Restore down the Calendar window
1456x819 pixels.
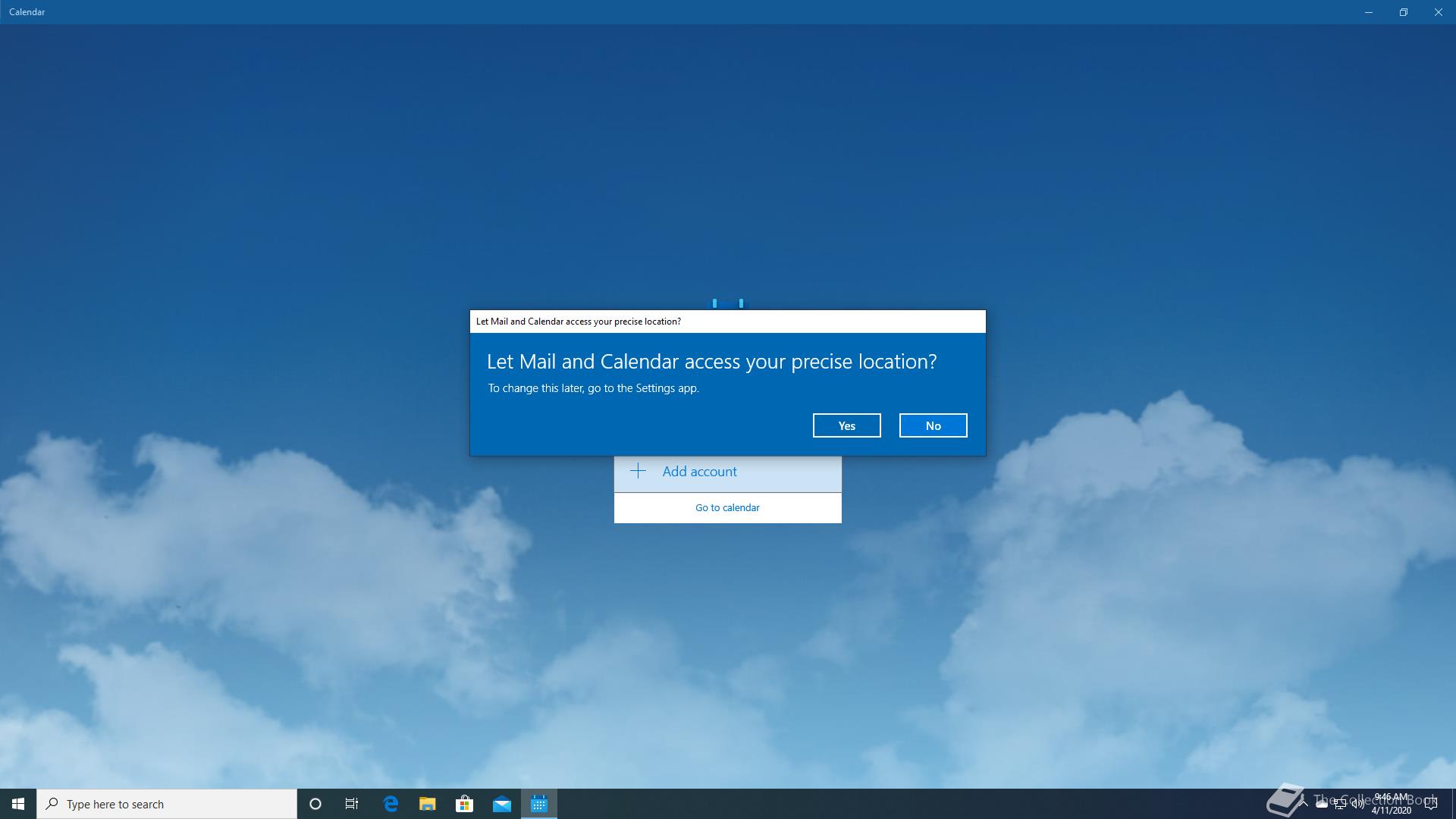[1403, 12]
